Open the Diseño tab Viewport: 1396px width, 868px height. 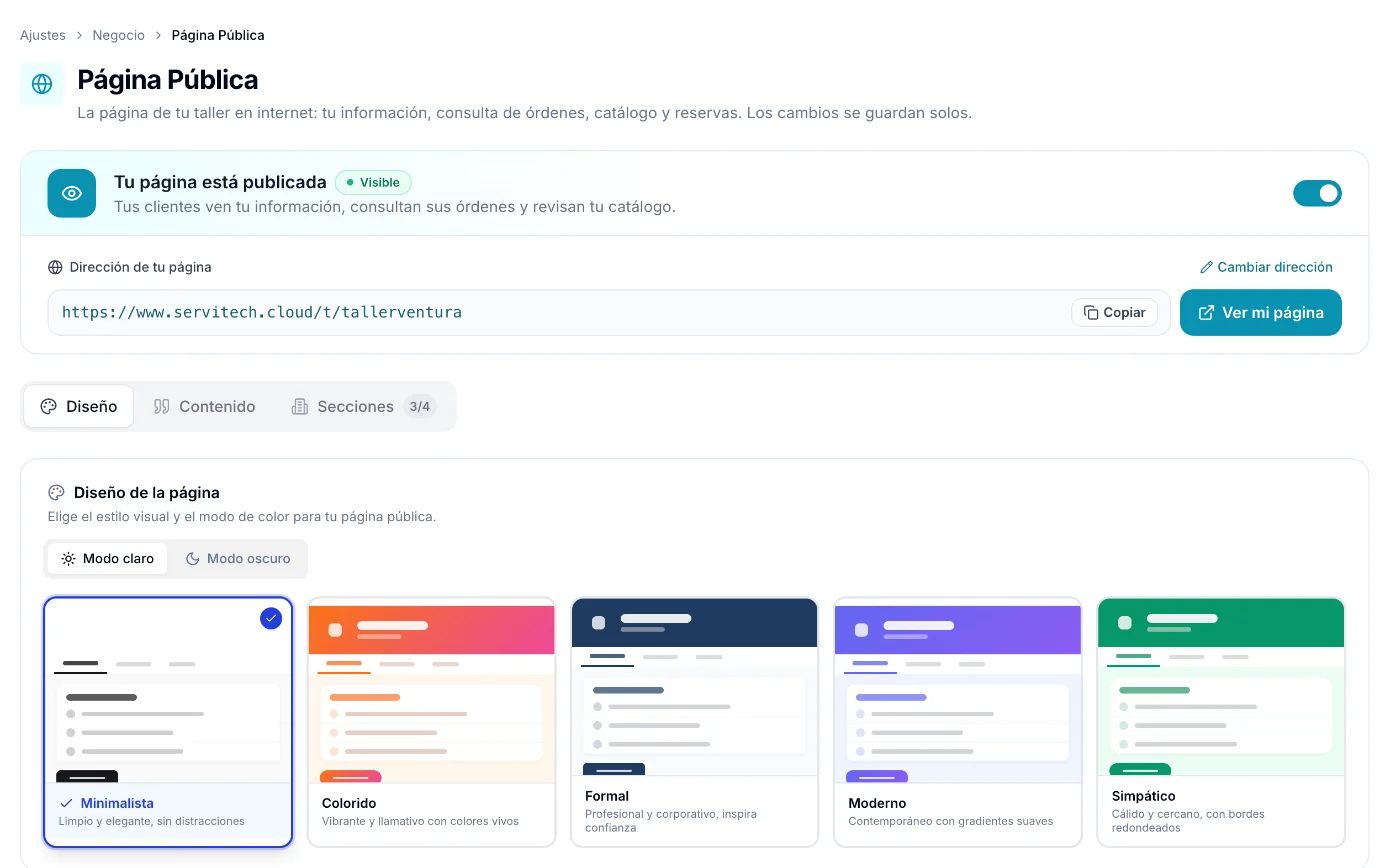[79, 406]
